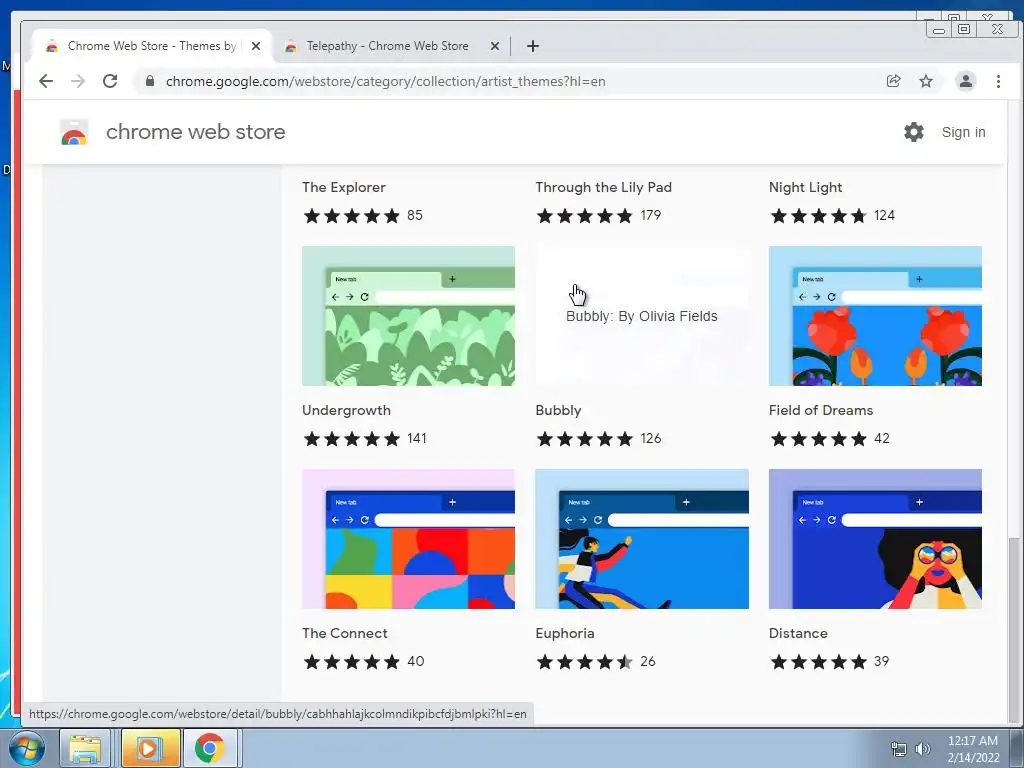This screenshot has height=768, width=1024.
Task: Click The Connect's 40 ratings count
Action: pos(415,662)
